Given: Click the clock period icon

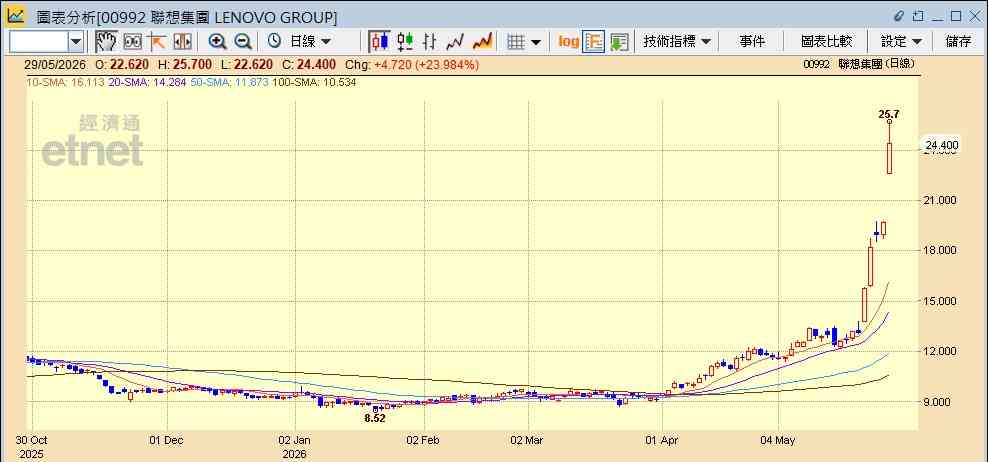Looking at the screenshot, I should pyautogui.click(x=274, y=42).
